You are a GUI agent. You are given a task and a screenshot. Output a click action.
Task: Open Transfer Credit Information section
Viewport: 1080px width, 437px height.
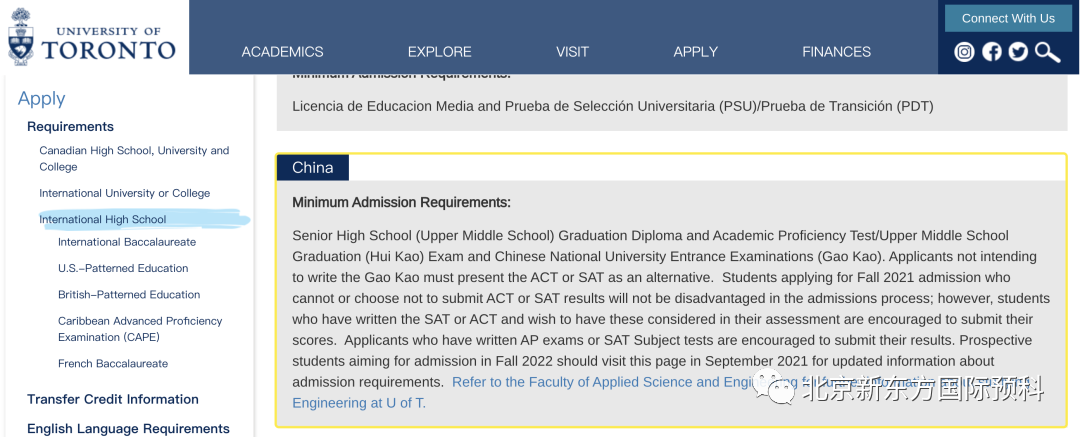point(112,399)
